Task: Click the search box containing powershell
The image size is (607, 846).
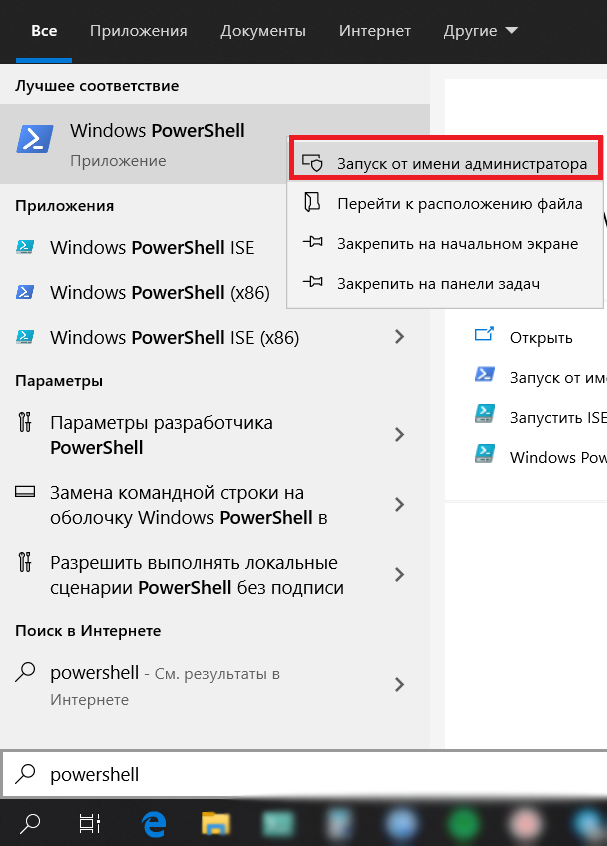Action: pyautogui.click(x=305, y=774)
